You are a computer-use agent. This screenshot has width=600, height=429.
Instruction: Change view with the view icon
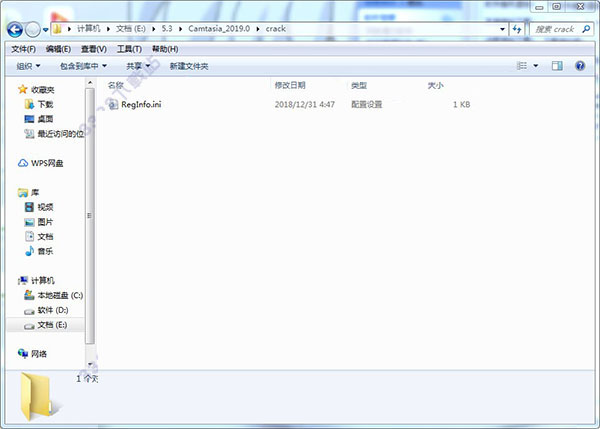(522, 66)
